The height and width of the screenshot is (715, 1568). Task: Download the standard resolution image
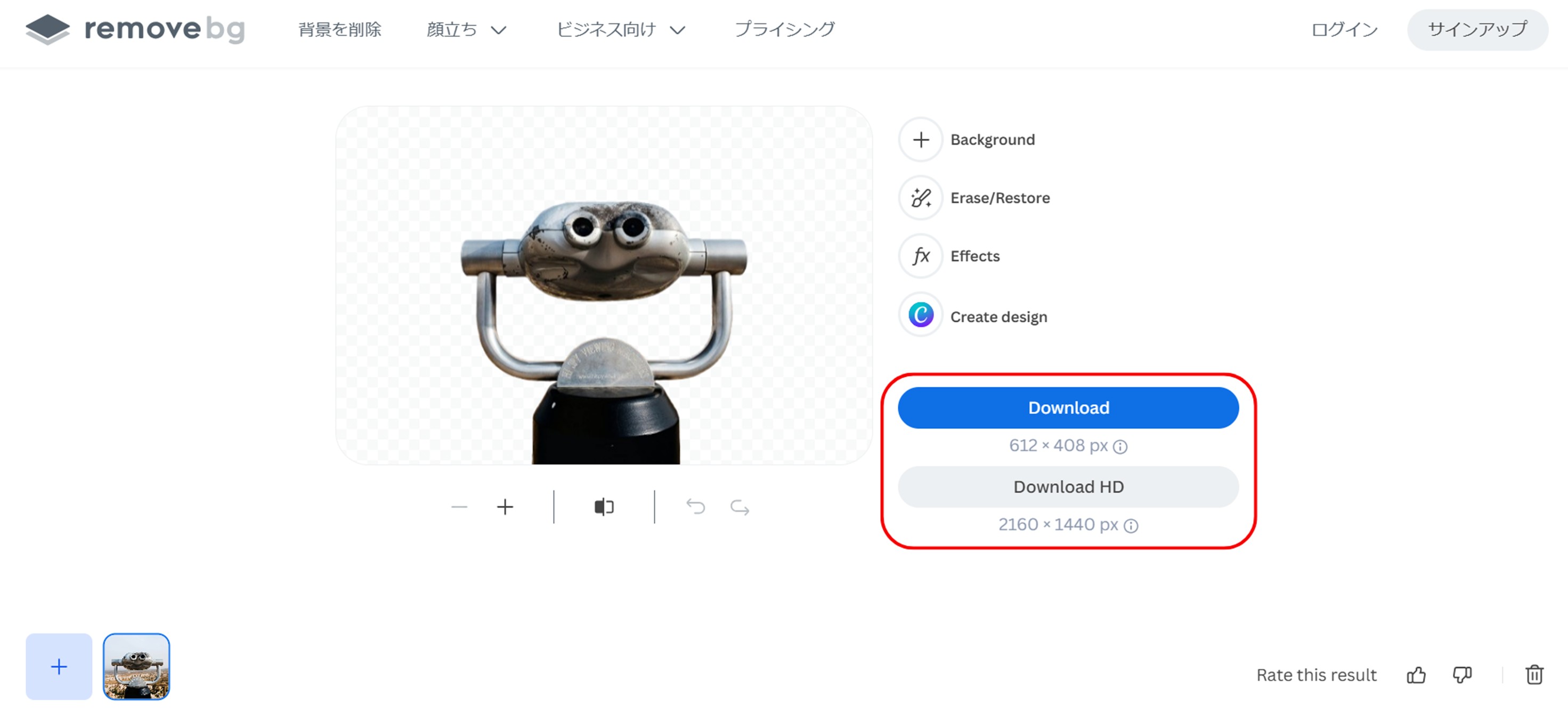pyautogui.click(x=1067, y=407)
